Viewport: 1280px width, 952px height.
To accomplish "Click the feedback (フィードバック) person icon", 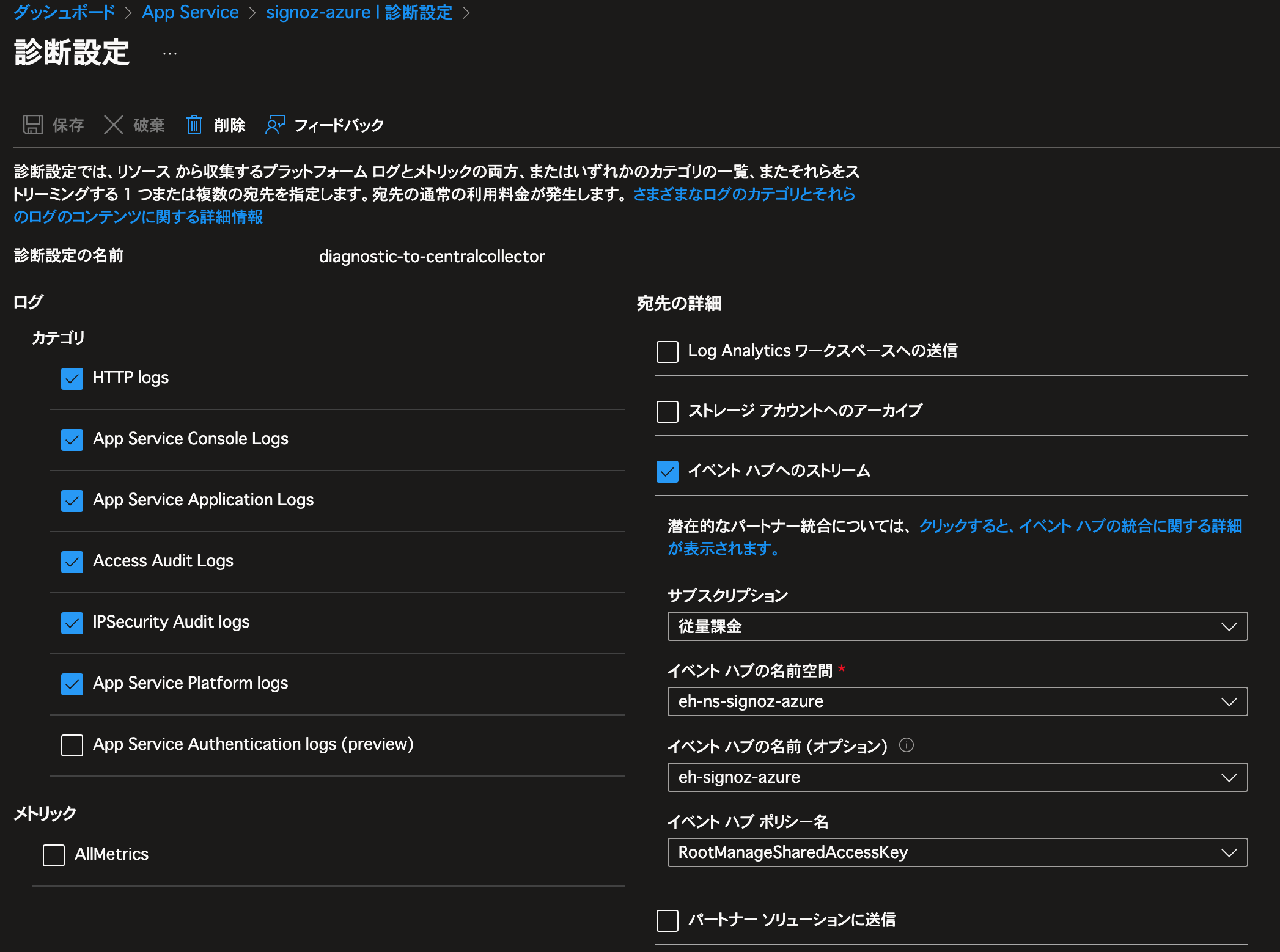I will (274, 125).
